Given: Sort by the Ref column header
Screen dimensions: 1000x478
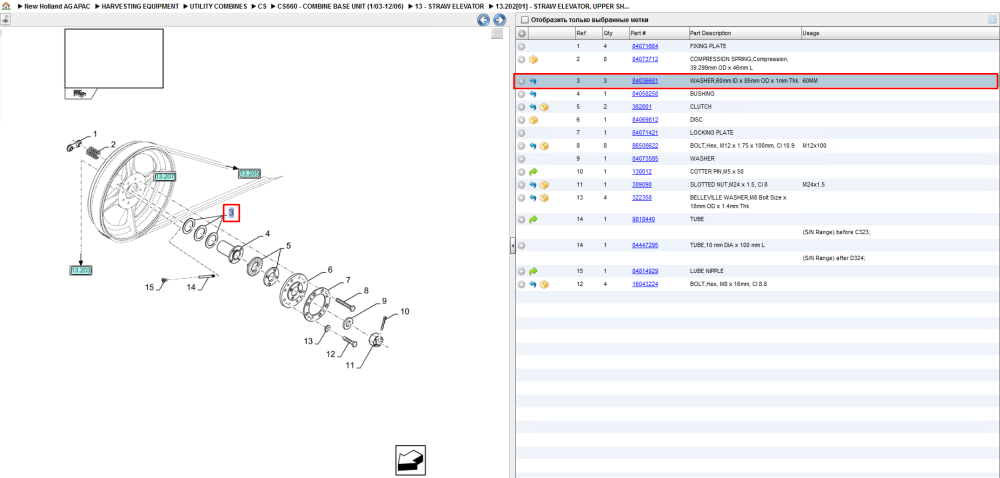Looking at the screenshot, I should (x=581, y=33).
